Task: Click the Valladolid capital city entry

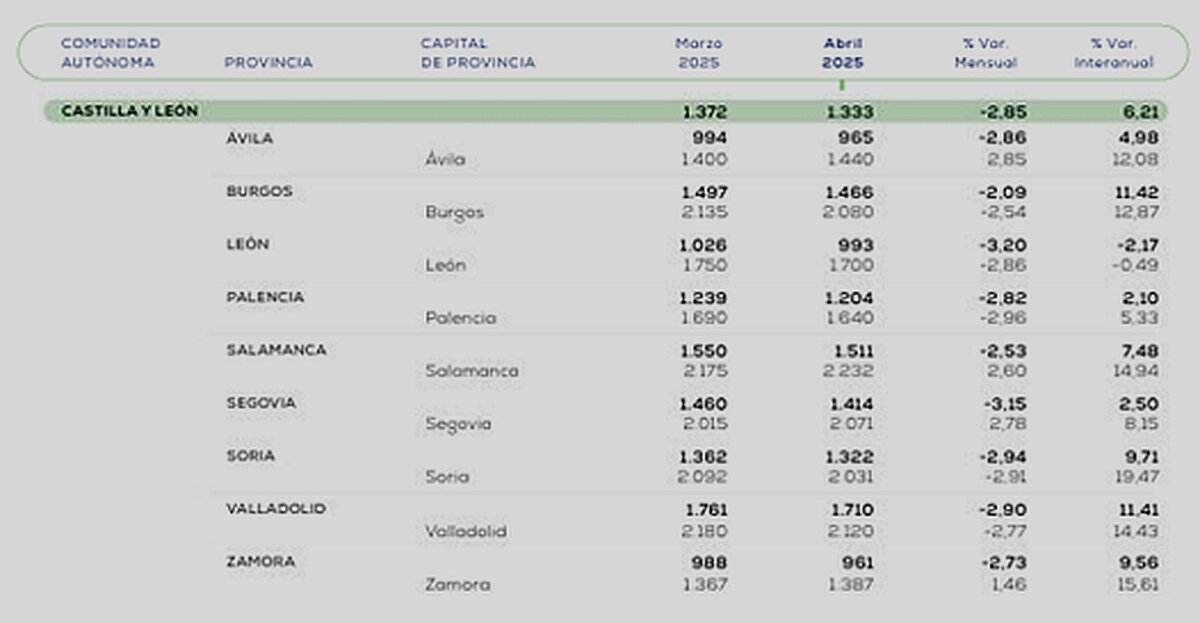Action: coord(465,531)
